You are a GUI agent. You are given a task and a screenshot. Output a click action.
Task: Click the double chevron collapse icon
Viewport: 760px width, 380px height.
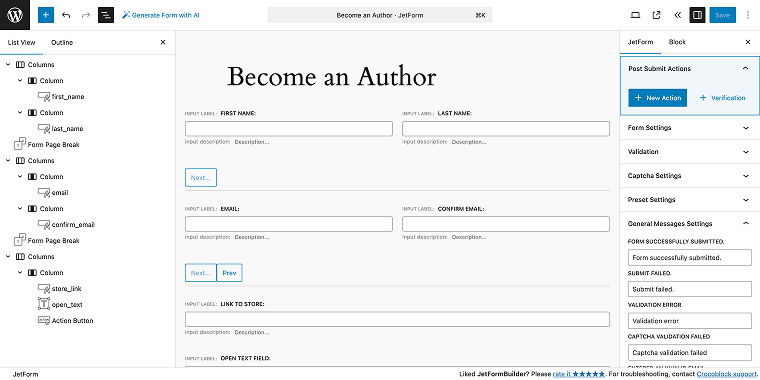point(677,15)
